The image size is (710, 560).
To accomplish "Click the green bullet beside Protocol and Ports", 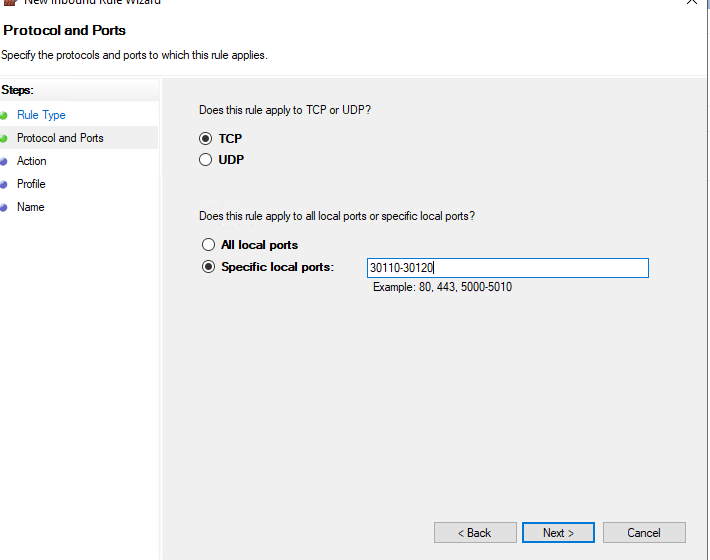I will tap(4, 139).
